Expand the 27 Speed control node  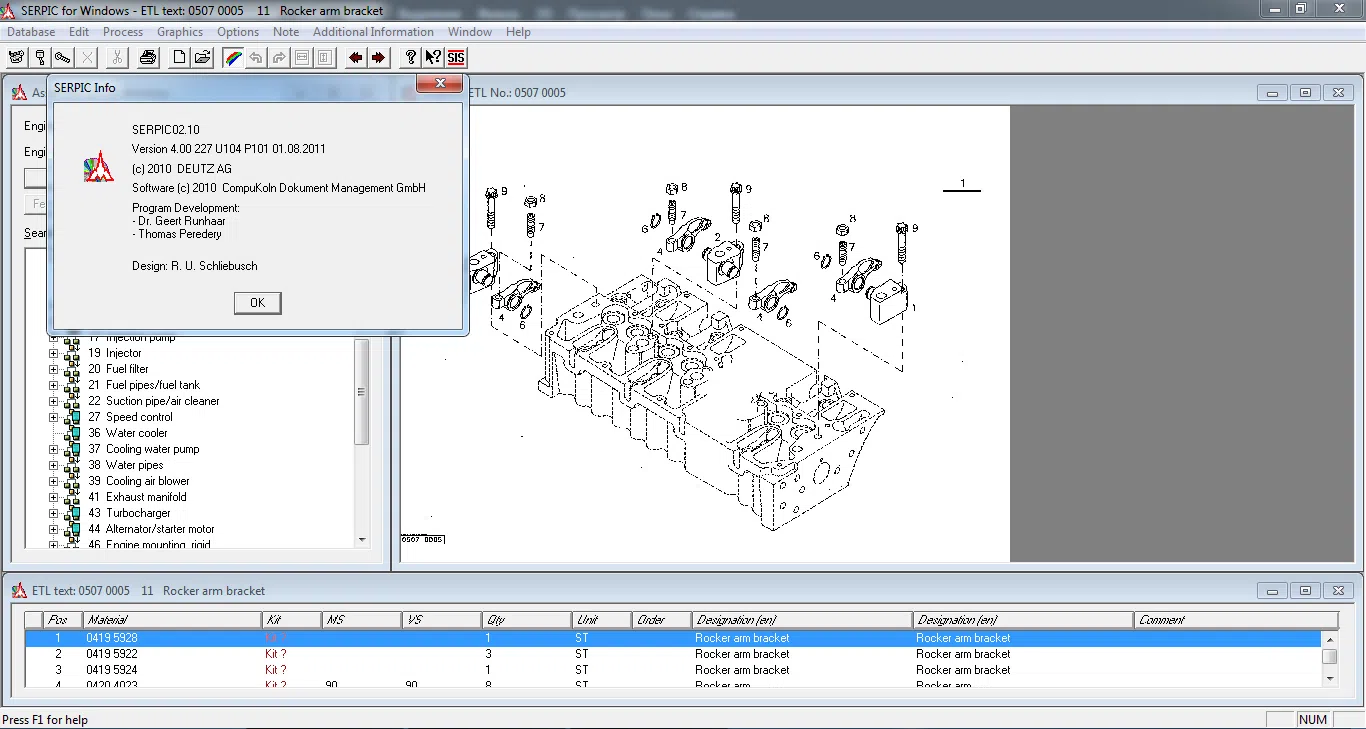[54, 417]
